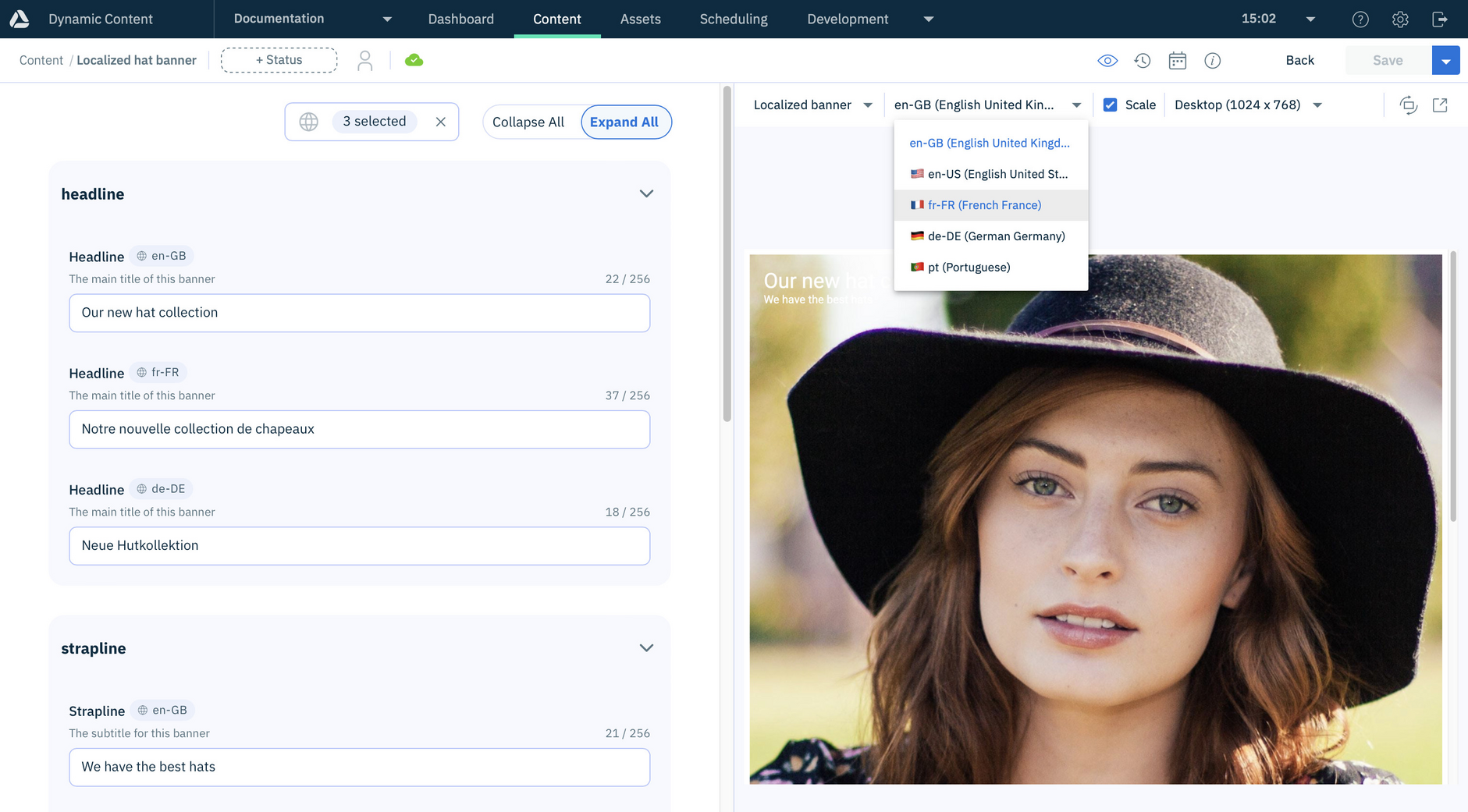Select de-DE (German Germany) option
1468x812 pixels.
point(991,236)
